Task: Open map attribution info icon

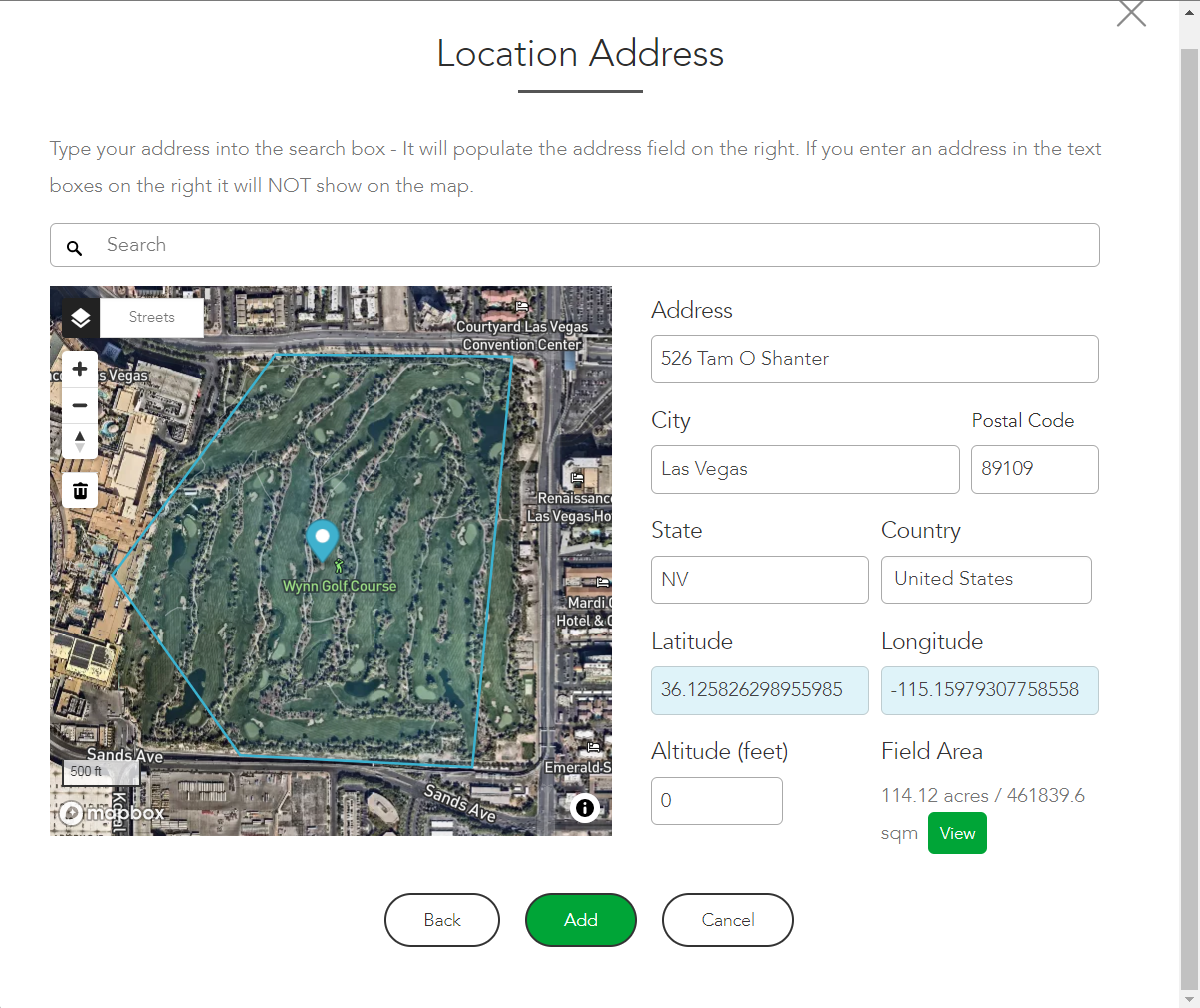Action: pyautogui.click(x=585, y=807)
